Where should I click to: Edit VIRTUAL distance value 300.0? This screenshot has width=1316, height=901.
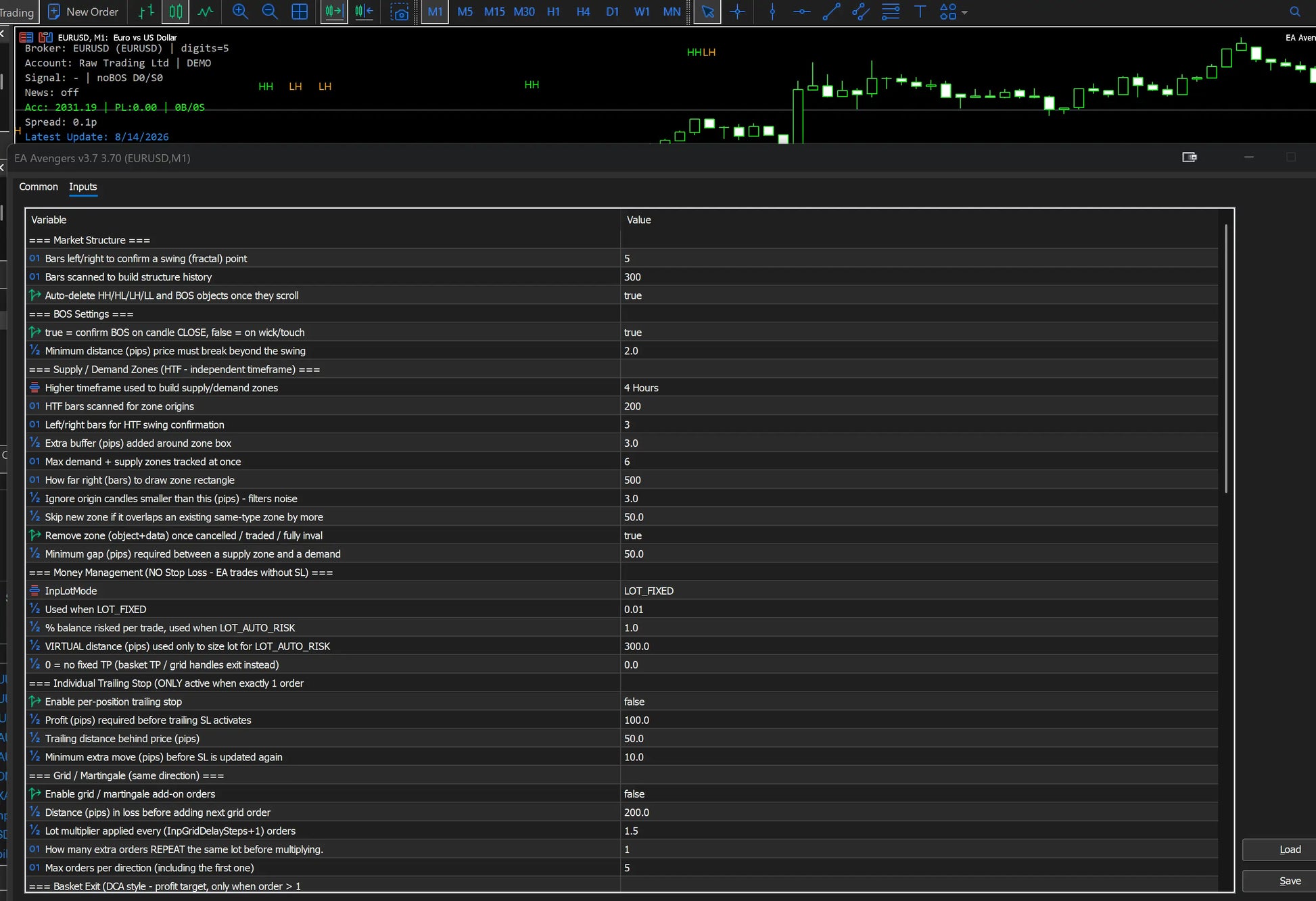click(x=919, y=646)
